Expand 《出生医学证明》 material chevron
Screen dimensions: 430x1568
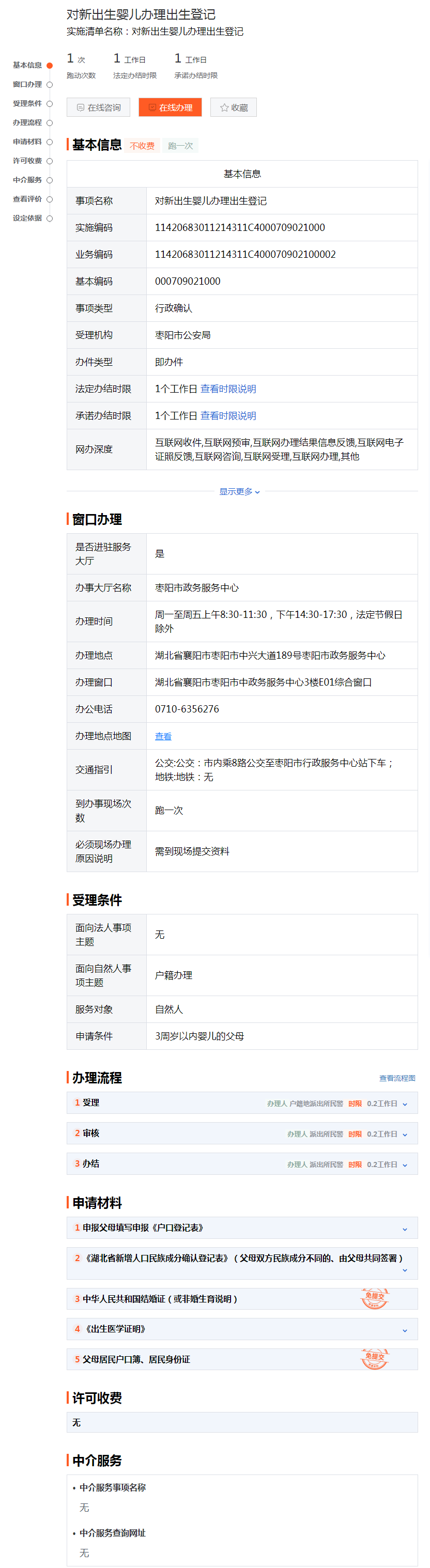click(x=405, y=1330)
